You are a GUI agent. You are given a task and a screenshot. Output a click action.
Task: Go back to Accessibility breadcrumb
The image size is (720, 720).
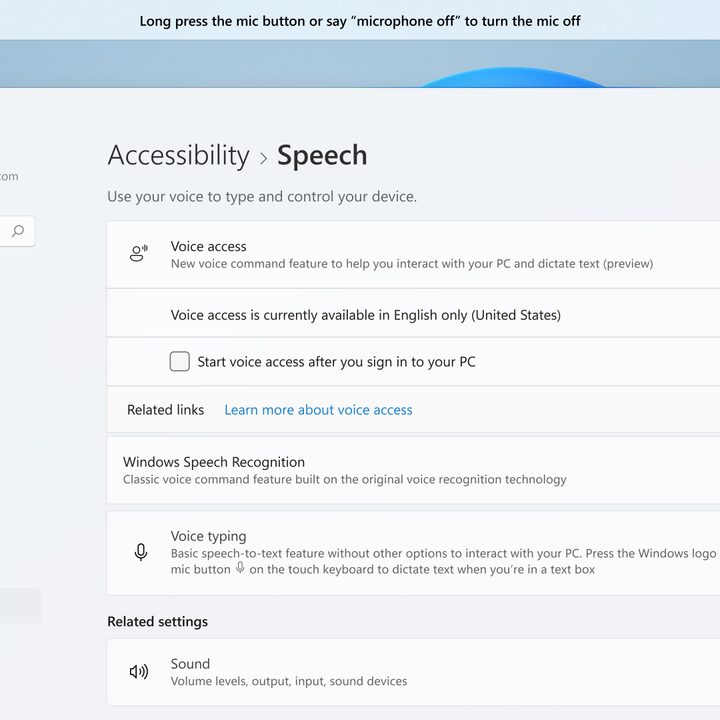[179, 155]
